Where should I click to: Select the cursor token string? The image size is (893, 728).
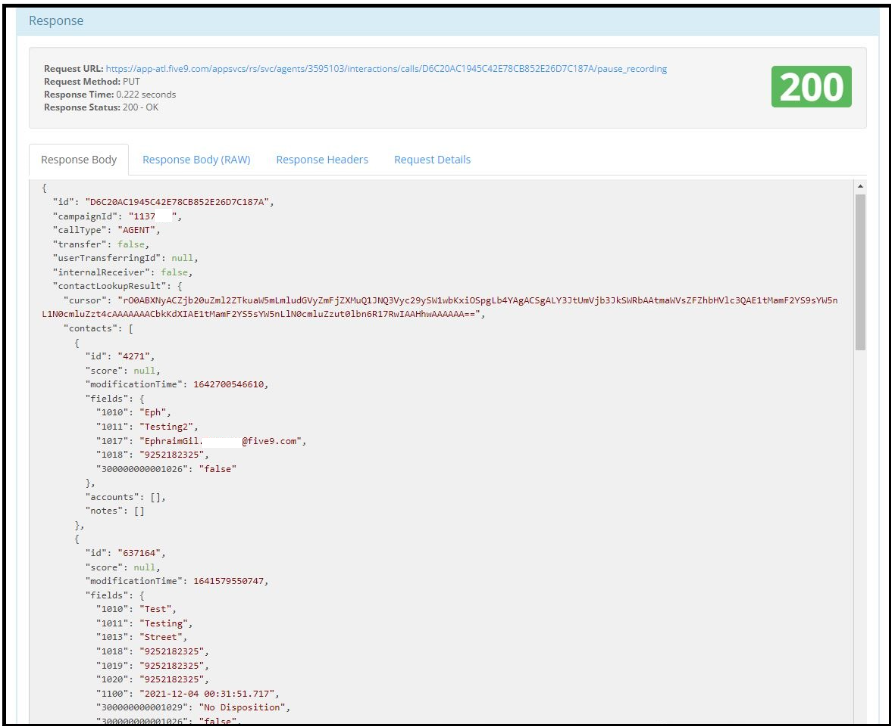point(440,307)
